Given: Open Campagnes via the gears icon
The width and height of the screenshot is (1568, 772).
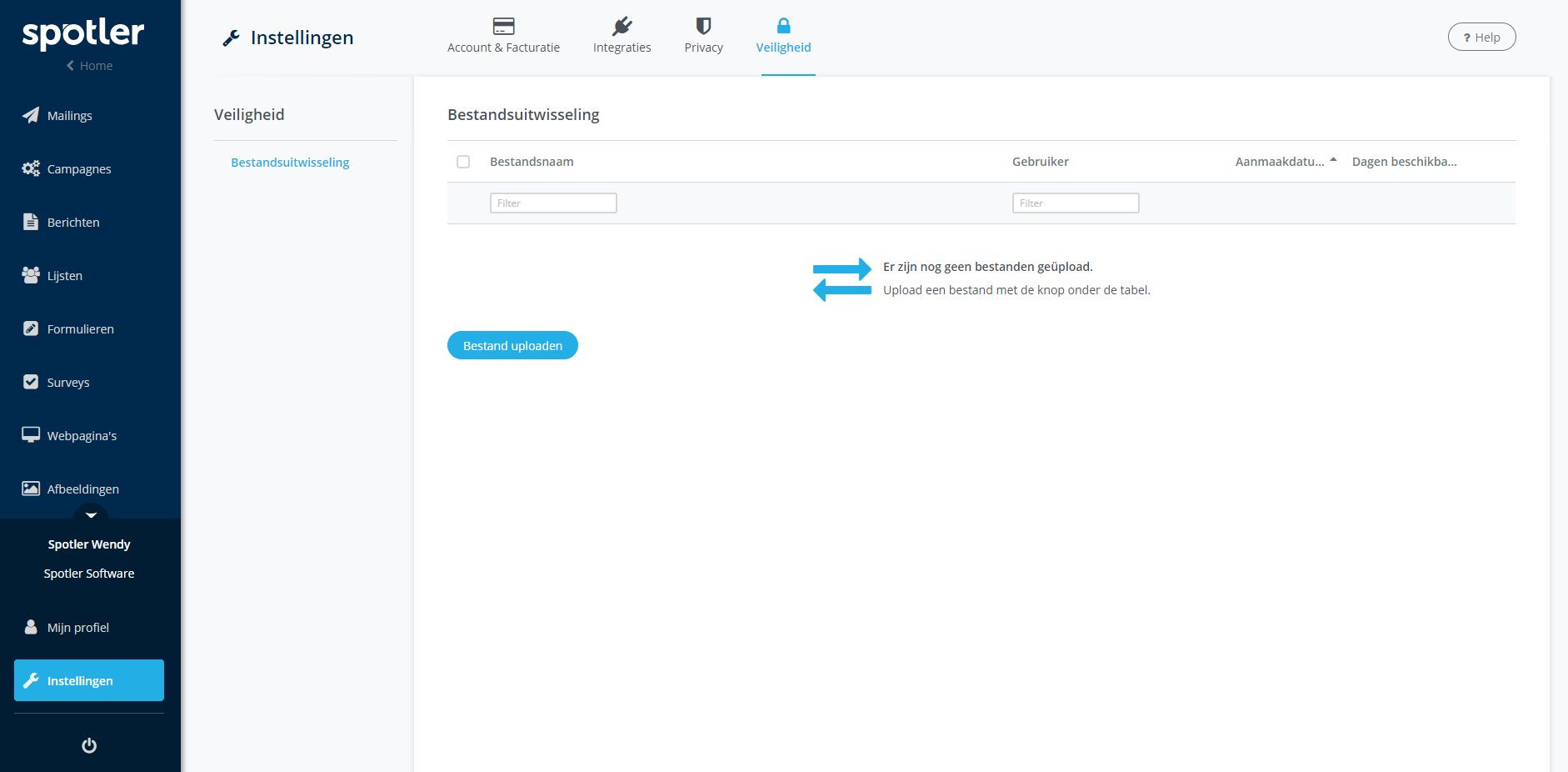Looking at the screenshot, I should [x=31, y=168].
